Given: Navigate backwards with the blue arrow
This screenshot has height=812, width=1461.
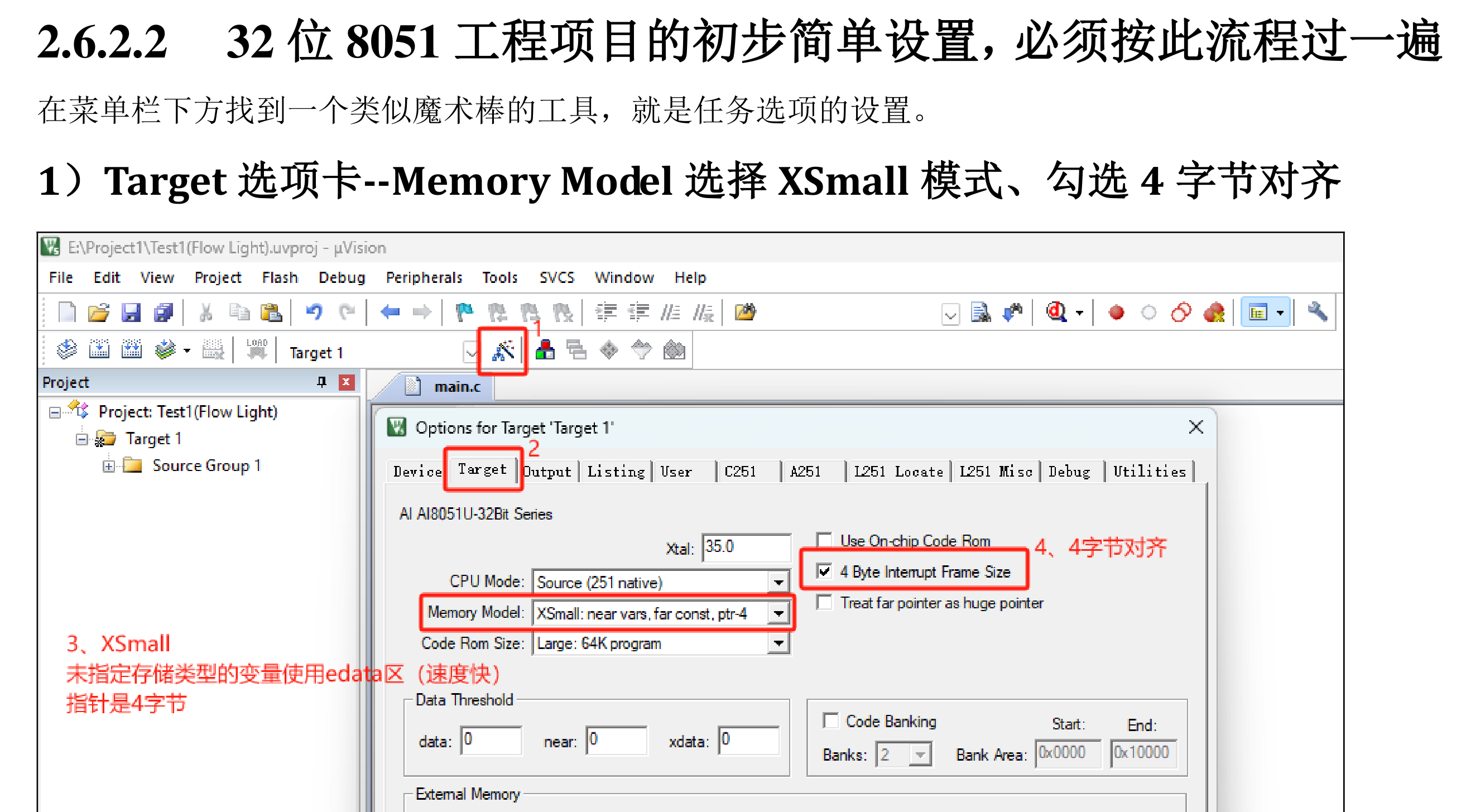Looking at the screenshot, I should coord(390,312).
